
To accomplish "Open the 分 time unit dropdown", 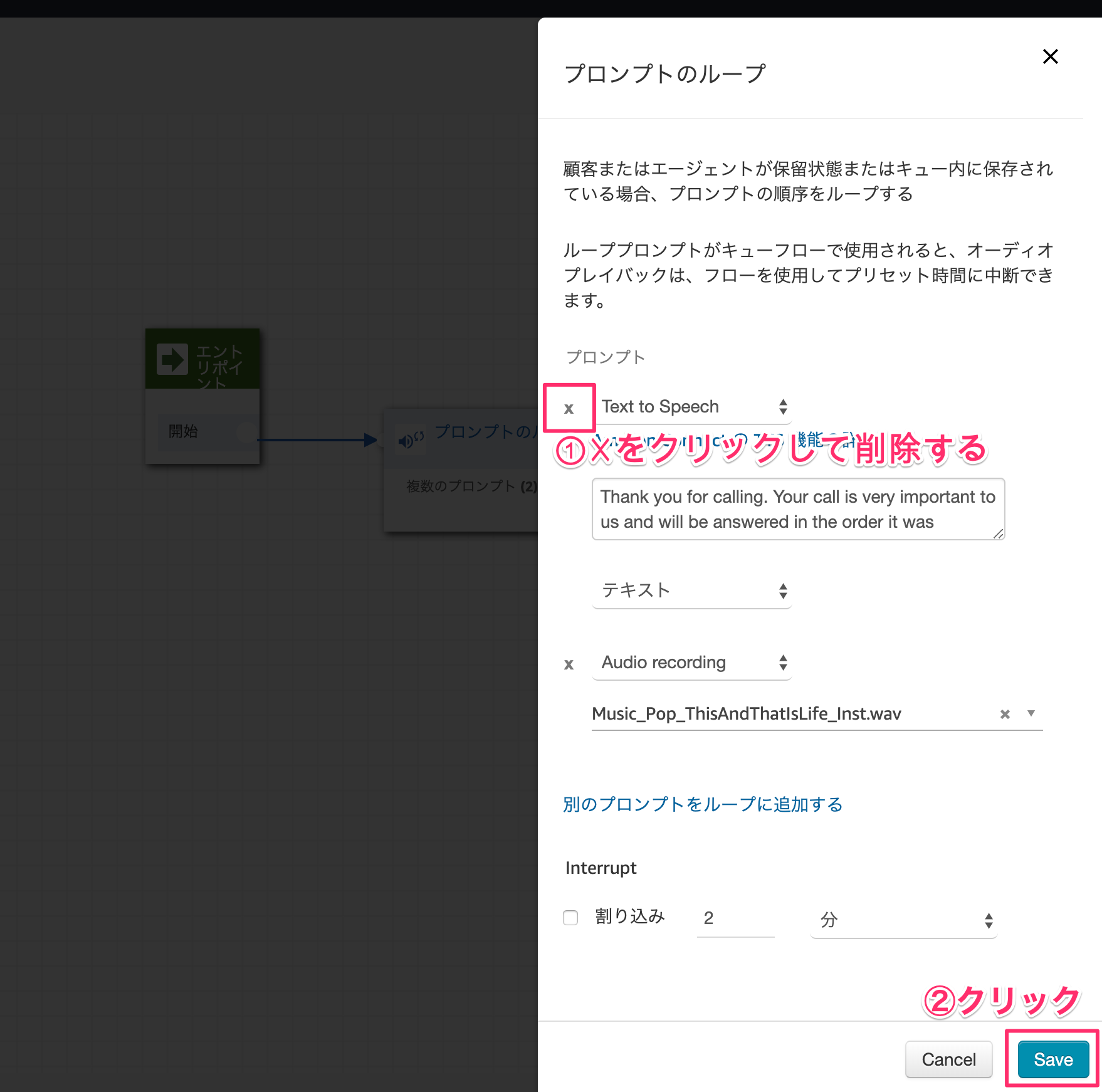I will point(903,920).
